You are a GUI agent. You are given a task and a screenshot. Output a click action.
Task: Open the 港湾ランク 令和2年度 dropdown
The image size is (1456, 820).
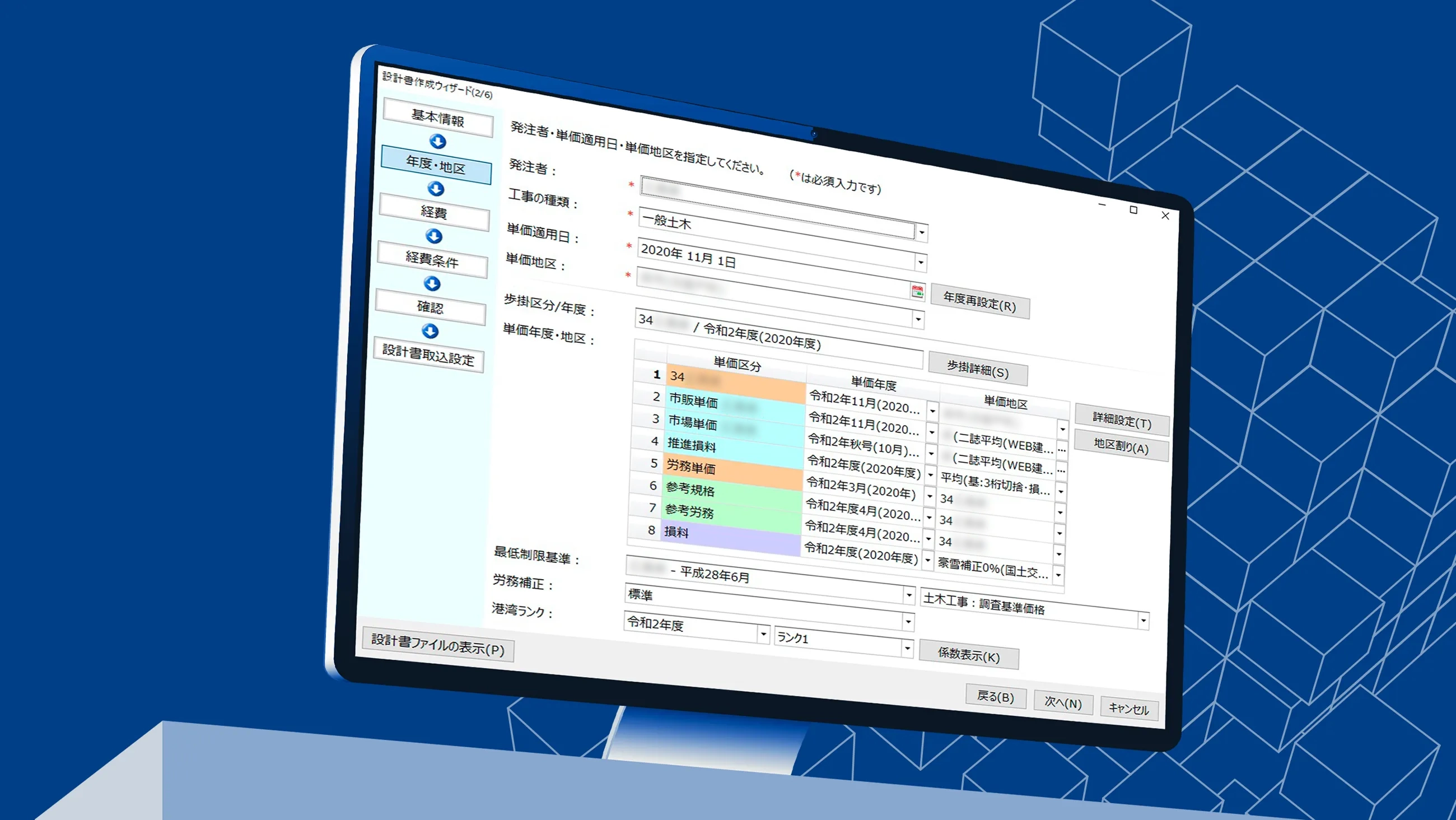tap(763, 635)
